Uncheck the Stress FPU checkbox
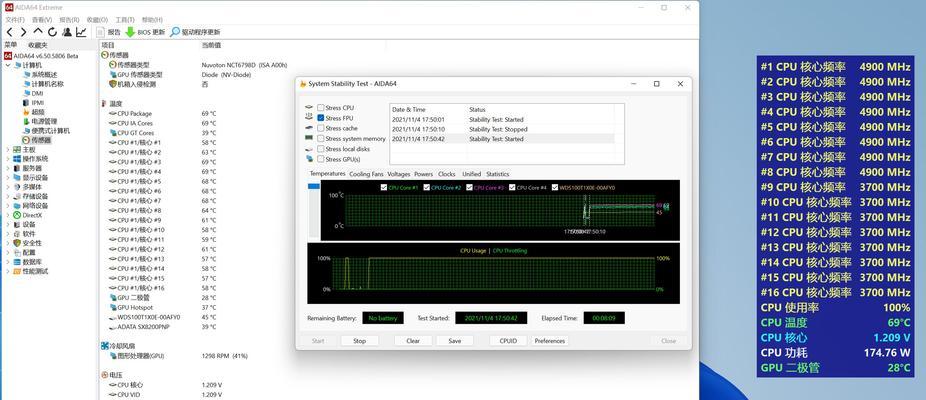This screenshot has height=400, width=926. pos(321,118)
